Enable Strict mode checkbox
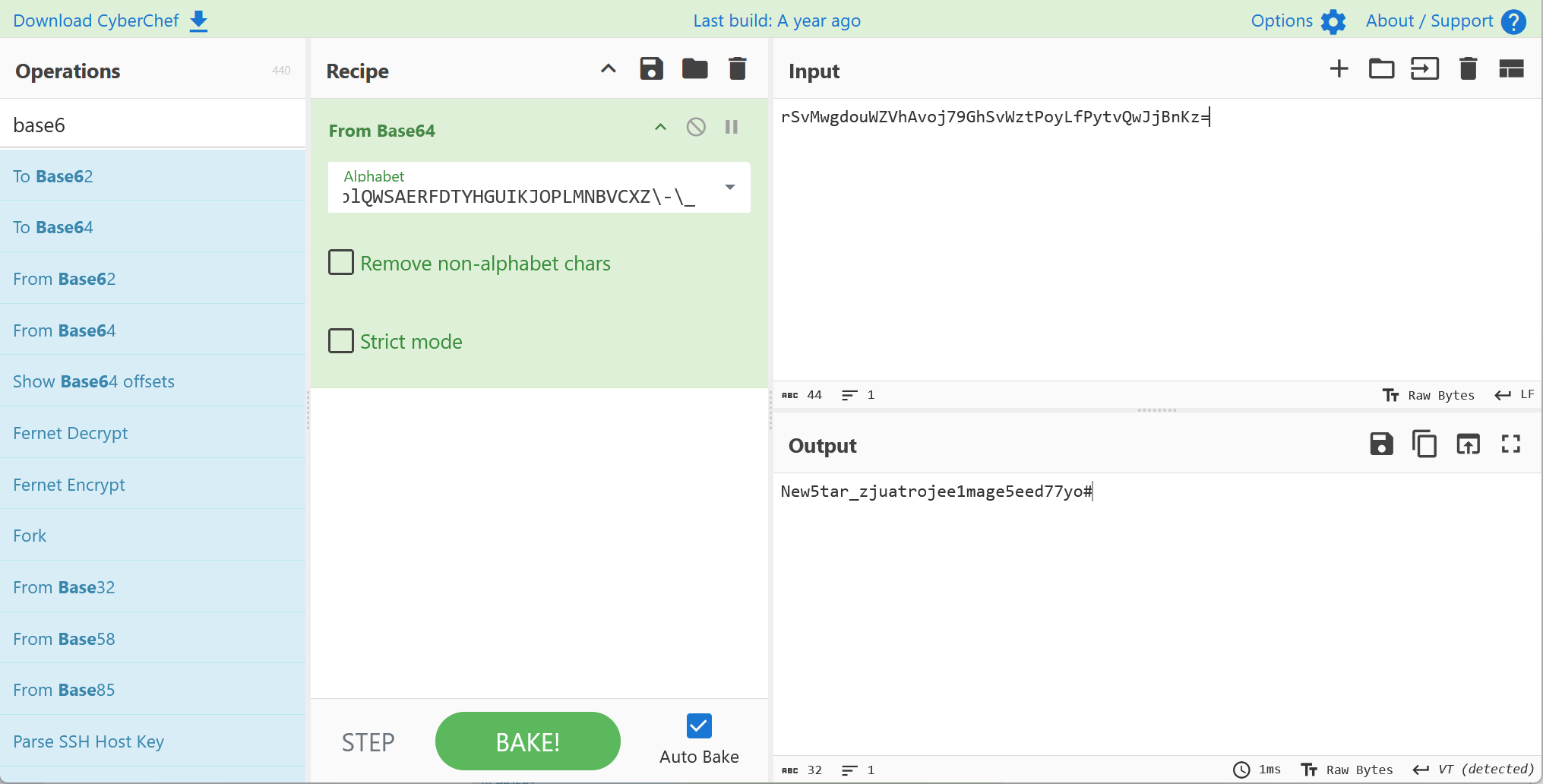This screenshot has width=1543, height=784. tap(341, 340)
